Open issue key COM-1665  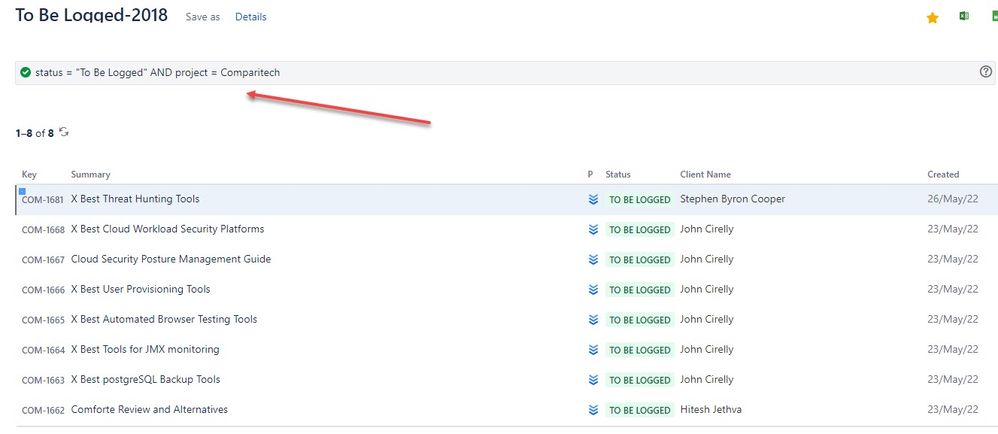coord(43,319)
